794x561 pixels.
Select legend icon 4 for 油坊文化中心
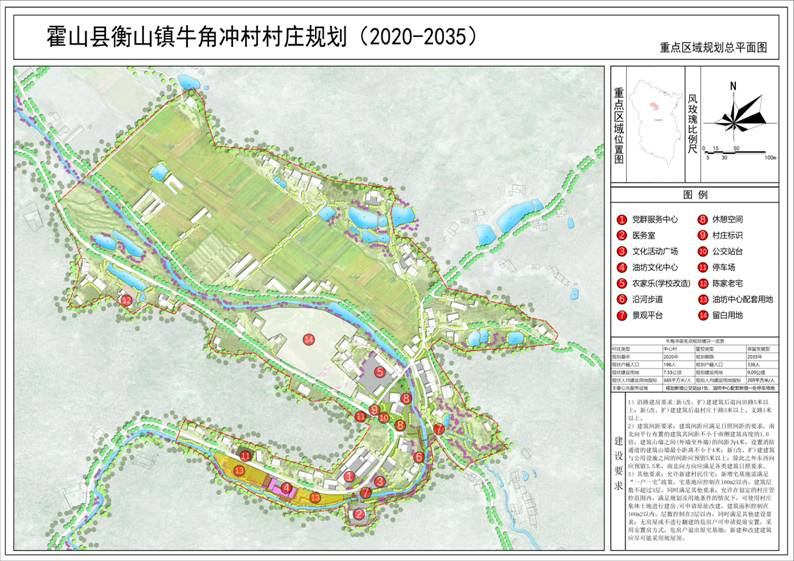click(x=620, y=267)
